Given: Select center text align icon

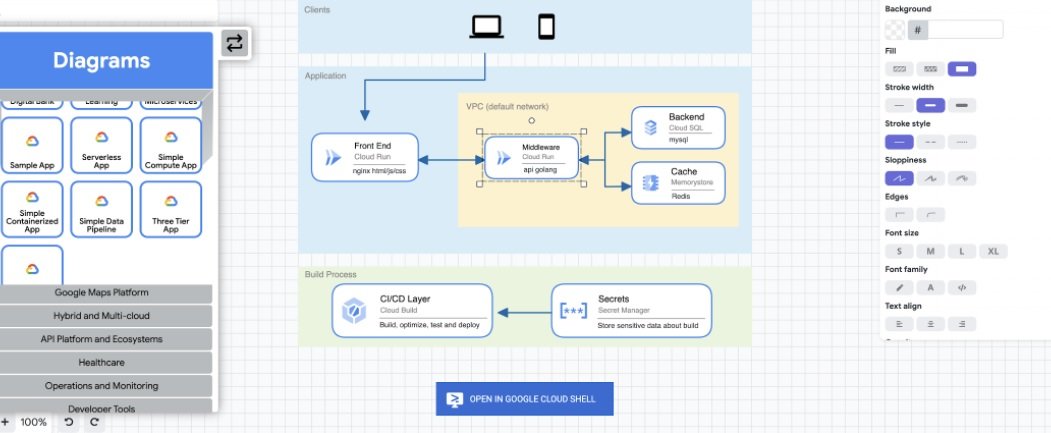Looking at the screenshot, I should pos(930,324).
